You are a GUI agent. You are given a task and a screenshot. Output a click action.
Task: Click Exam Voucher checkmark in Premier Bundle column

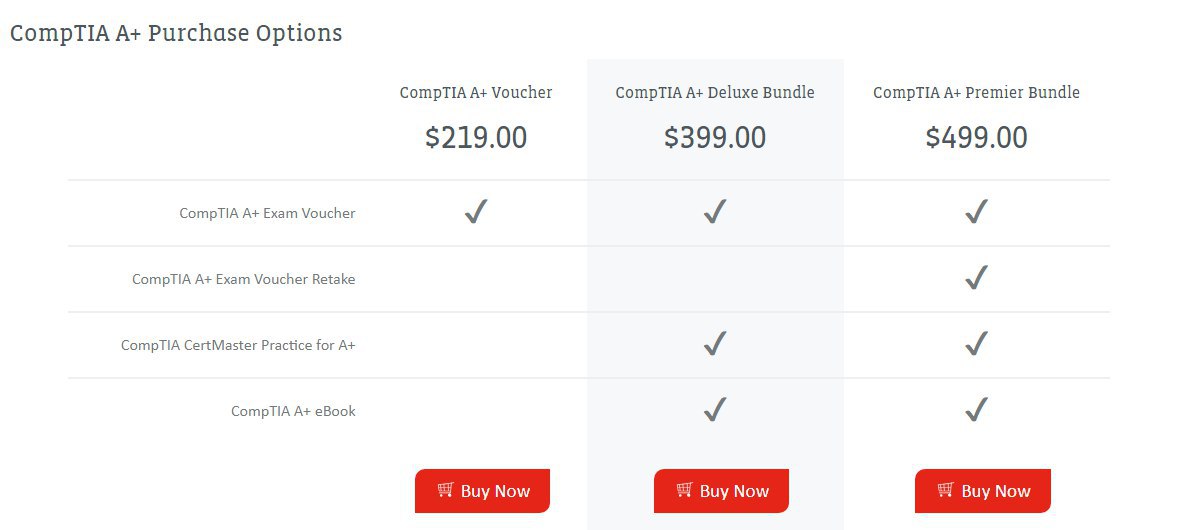[976, 212]
